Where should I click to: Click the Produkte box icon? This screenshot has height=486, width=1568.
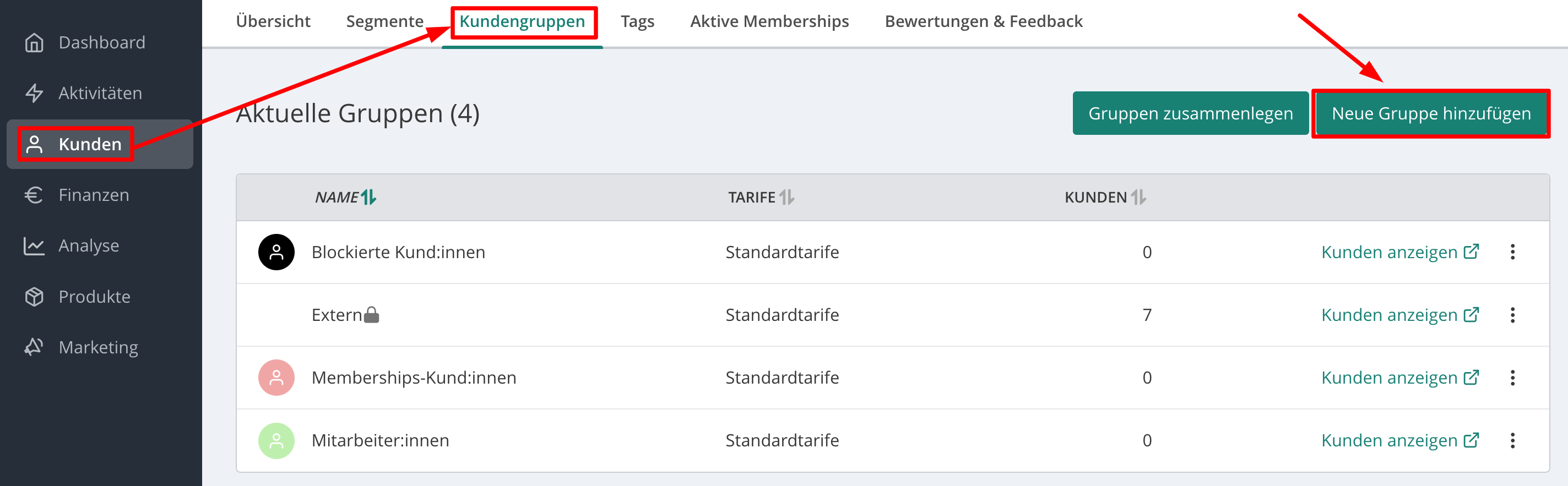click(34, 296)
